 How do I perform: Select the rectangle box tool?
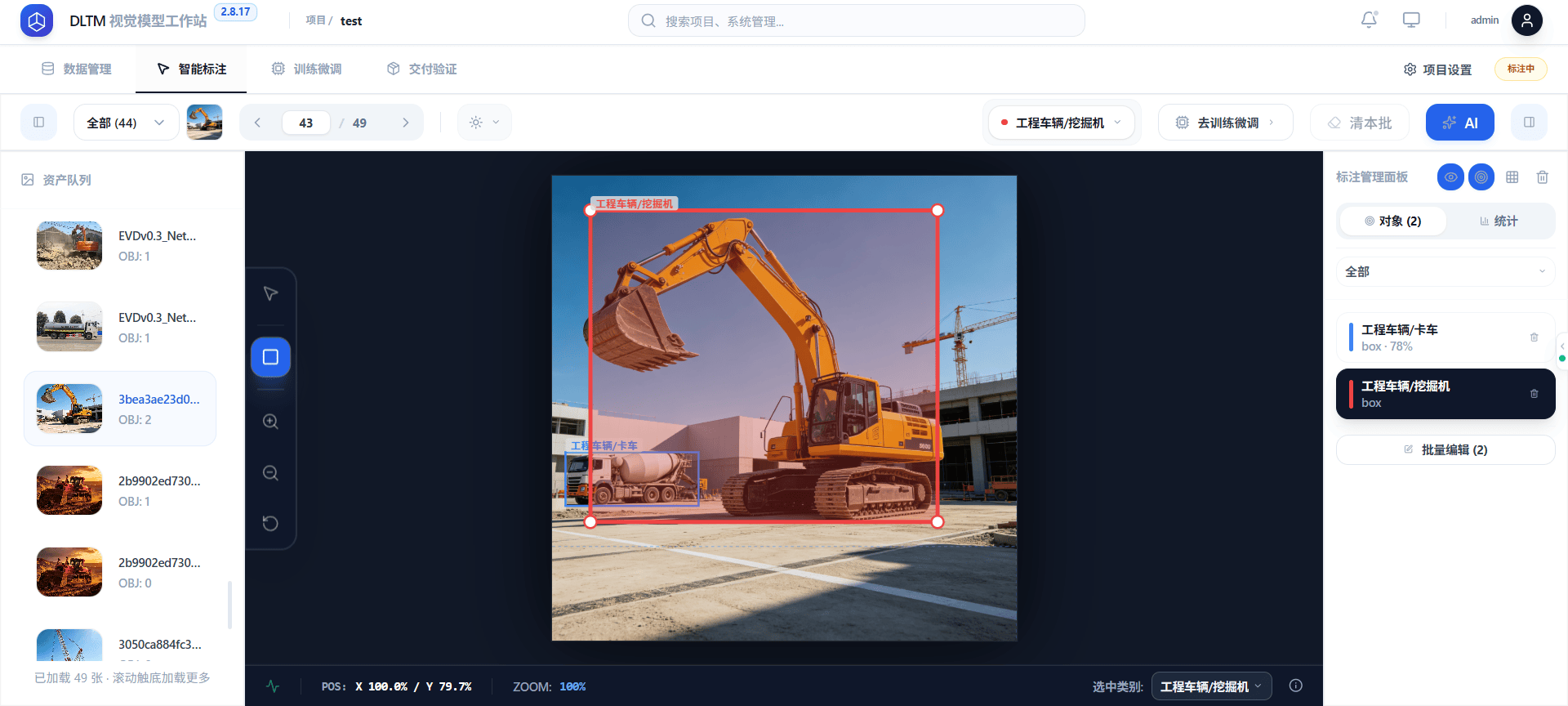[270, 357]
